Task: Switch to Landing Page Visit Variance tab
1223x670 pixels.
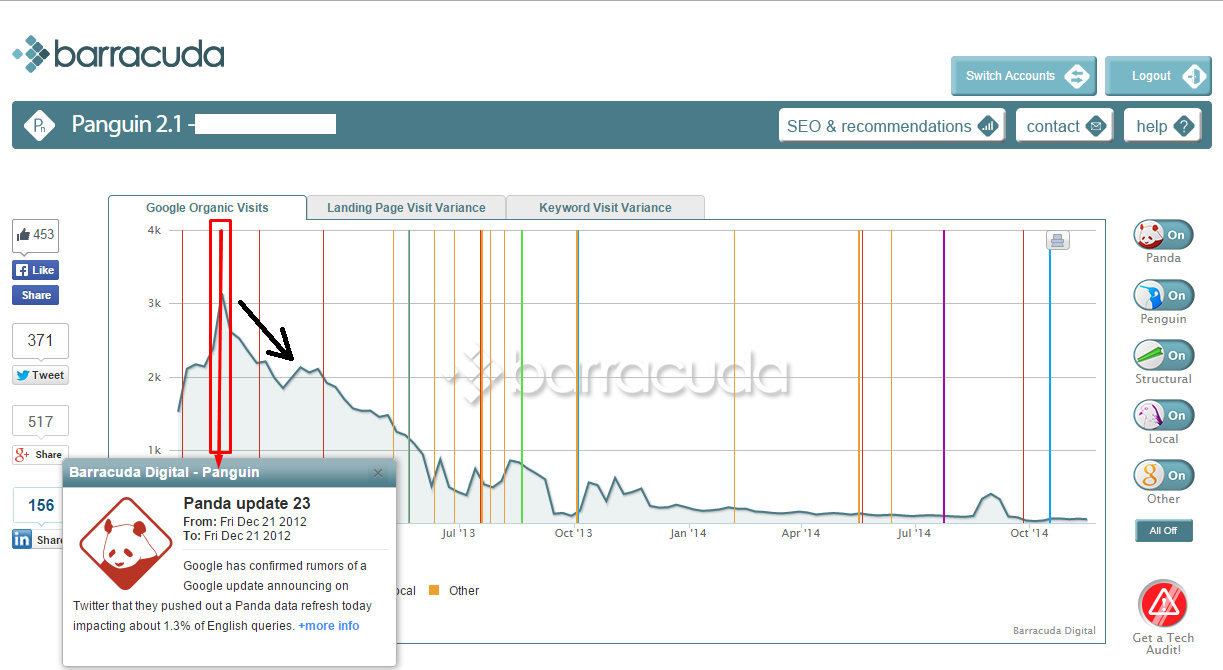Action: pos(406,208)
